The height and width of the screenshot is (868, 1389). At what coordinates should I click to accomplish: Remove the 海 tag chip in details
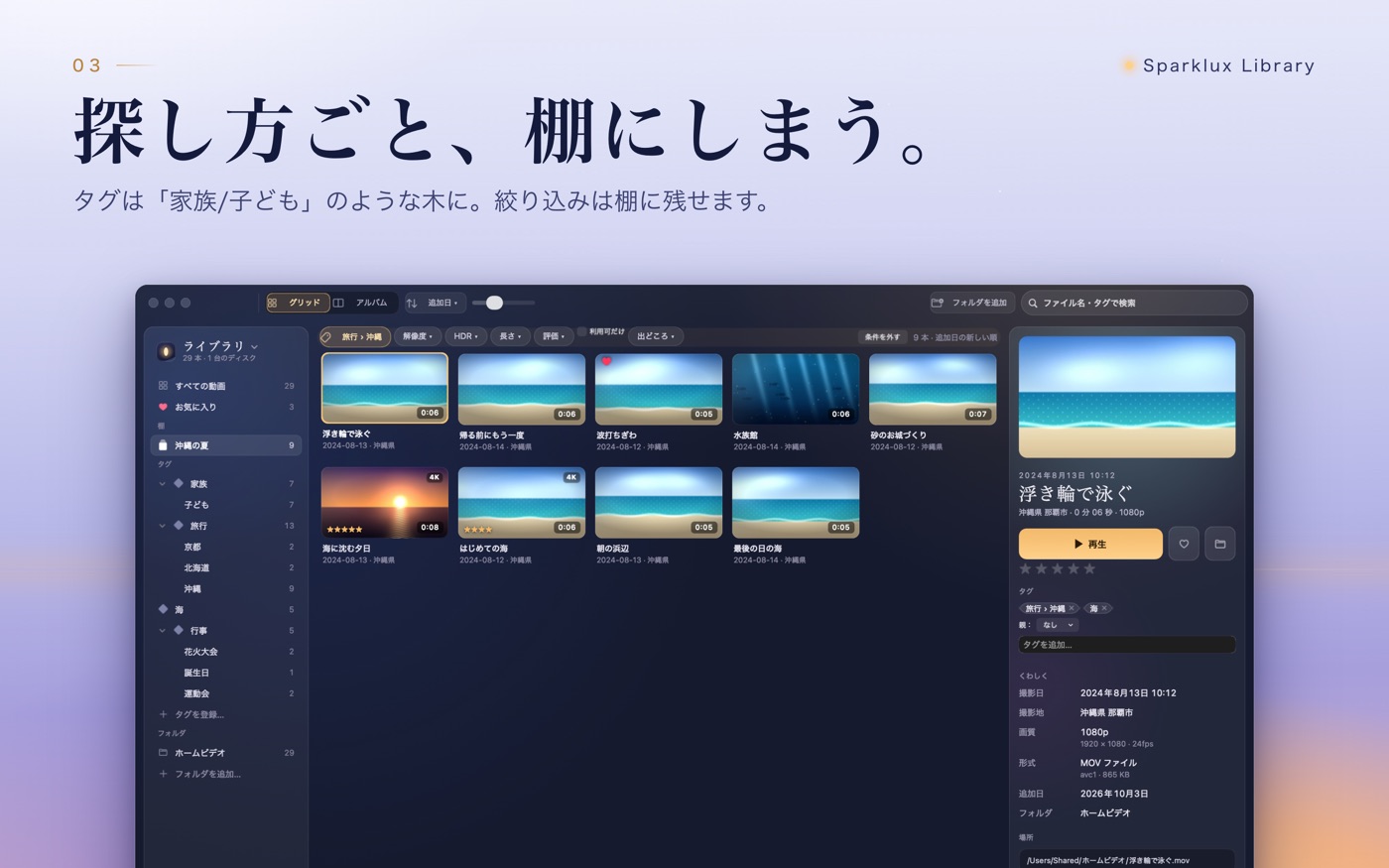[1104, 608]
